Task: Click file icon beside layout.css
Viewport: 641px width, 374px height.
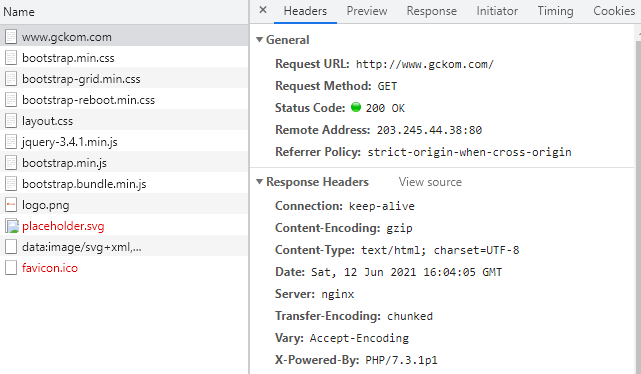Action: tap(11, 121)
